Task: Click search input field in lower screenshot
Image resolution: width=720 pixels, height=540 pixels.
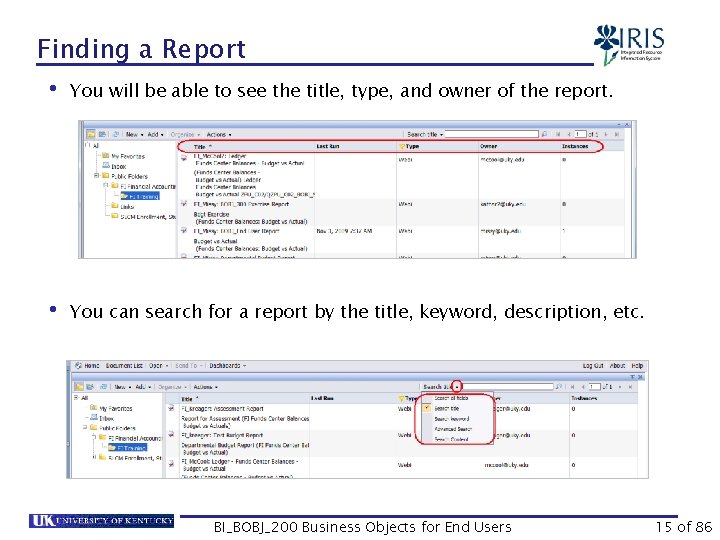Action: pos(507,387)
